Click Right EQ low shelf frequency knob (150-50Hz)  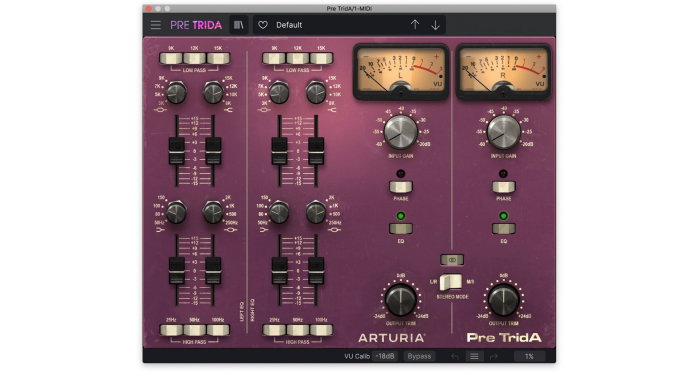(x=279, y=213)
